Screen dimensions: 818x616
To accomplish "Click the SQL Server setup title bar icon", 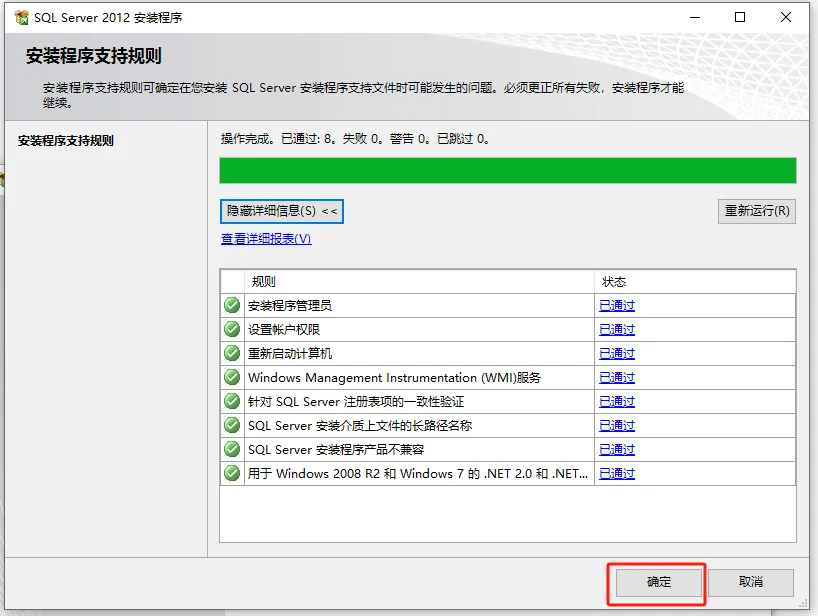I will coord(21,18).
